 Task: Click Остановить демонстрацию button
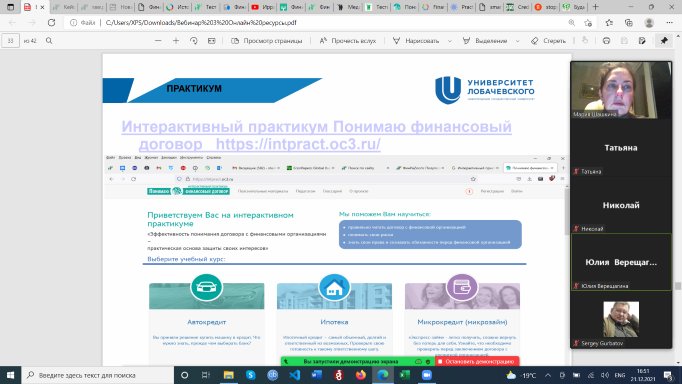click(x=476, y=361)
